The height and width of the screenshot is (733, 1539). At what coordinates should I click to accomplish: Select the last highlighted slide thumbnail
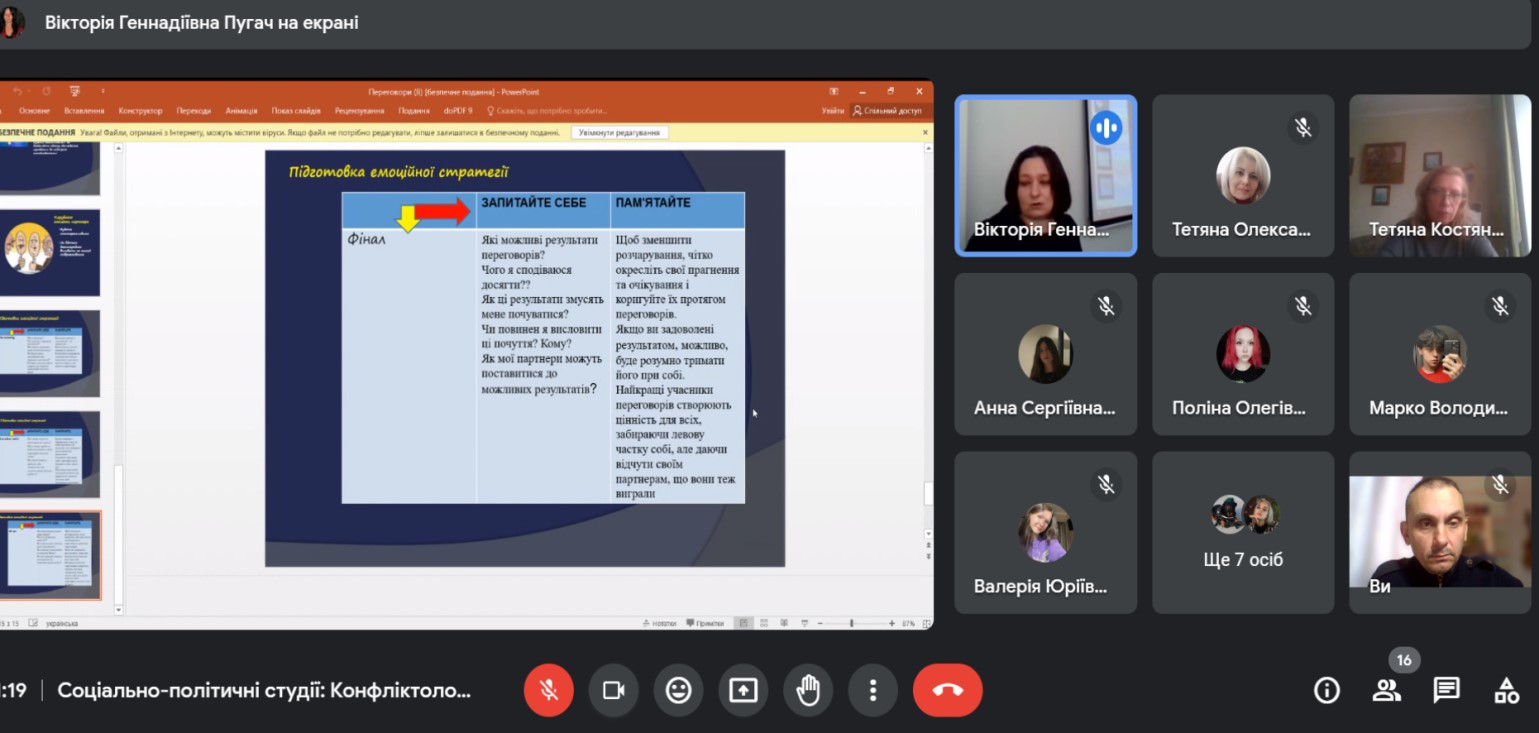pos(52,555)
